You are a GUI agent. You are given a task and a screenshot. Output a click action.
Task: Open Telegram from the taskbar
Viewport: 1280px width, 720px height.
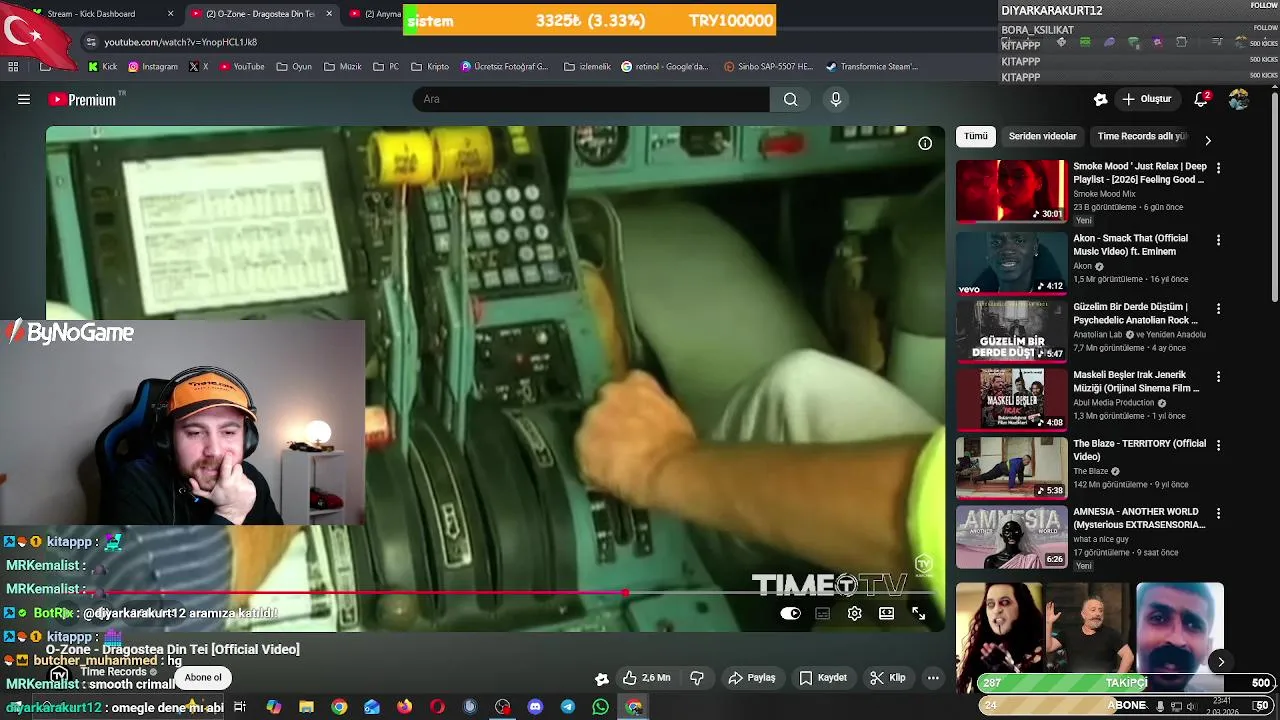(568, 707)
